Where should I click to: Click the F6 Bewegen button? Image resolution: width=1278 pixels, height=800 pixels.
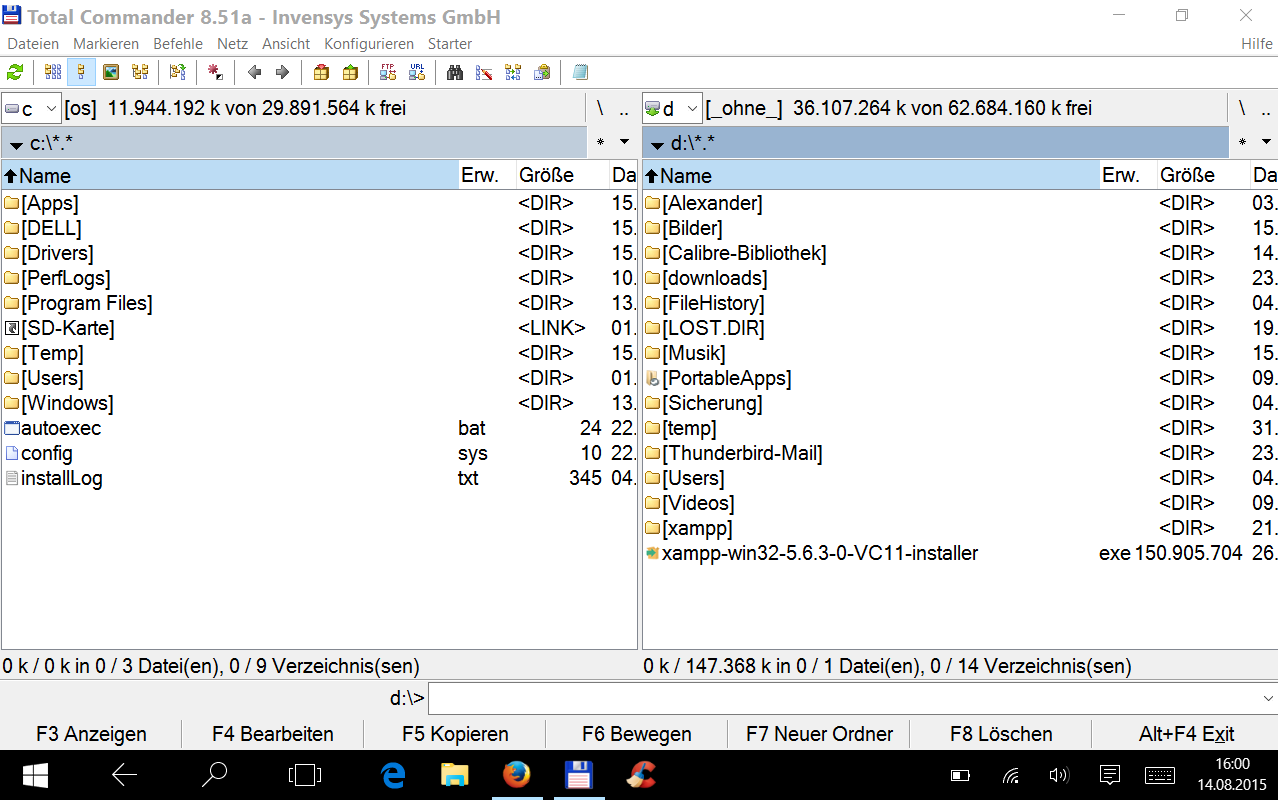637,734
